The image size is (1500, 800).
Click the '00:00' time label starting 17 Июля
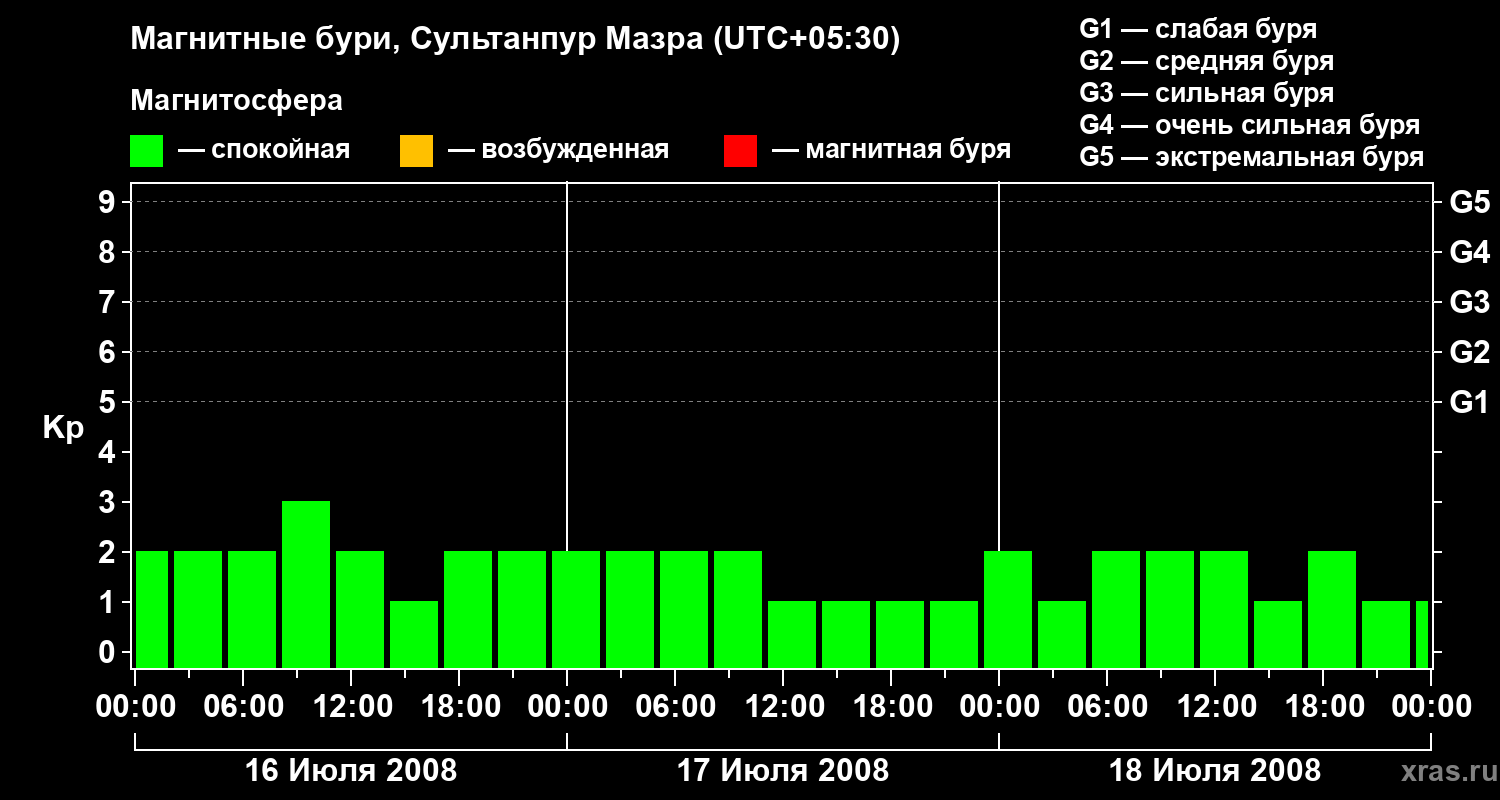567,707
